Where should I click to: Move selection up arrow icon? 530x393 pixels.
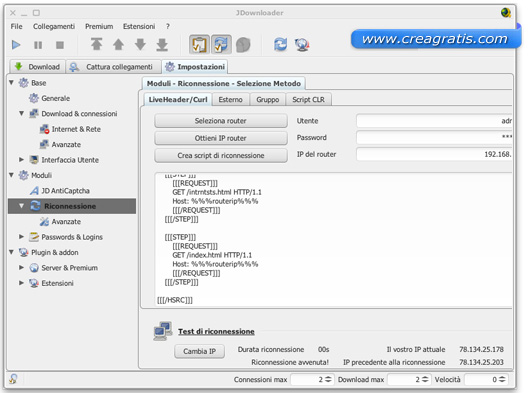[x=118, y=44]
